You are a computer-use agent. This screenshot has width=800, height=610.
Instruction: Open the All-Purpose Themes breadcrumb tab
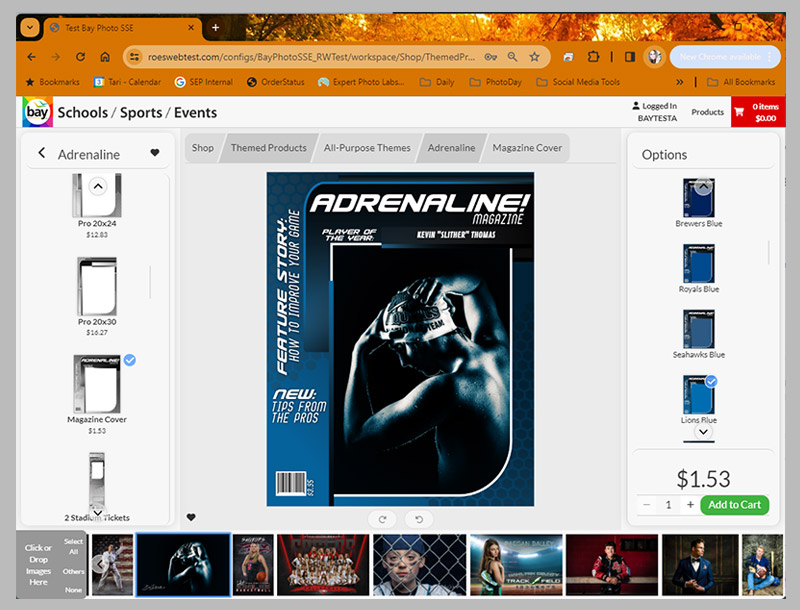click(366, 148)
